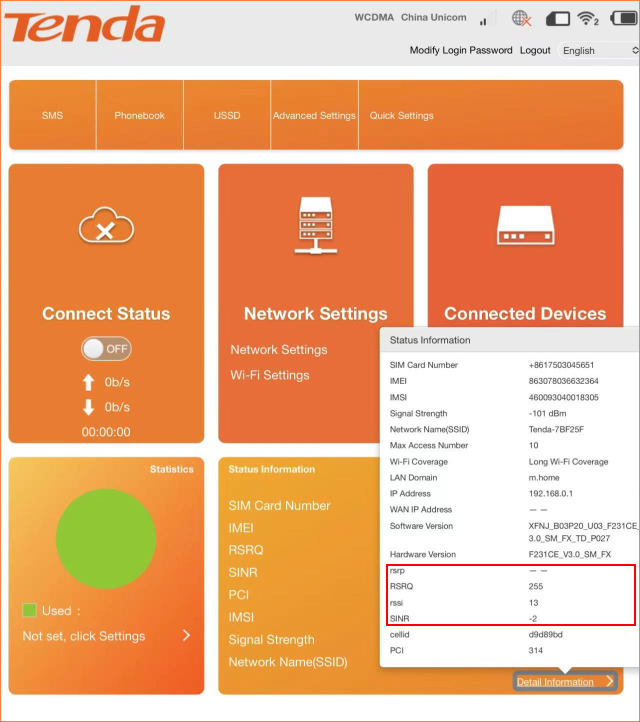Click the Modify Login Password link

[460, 50]
